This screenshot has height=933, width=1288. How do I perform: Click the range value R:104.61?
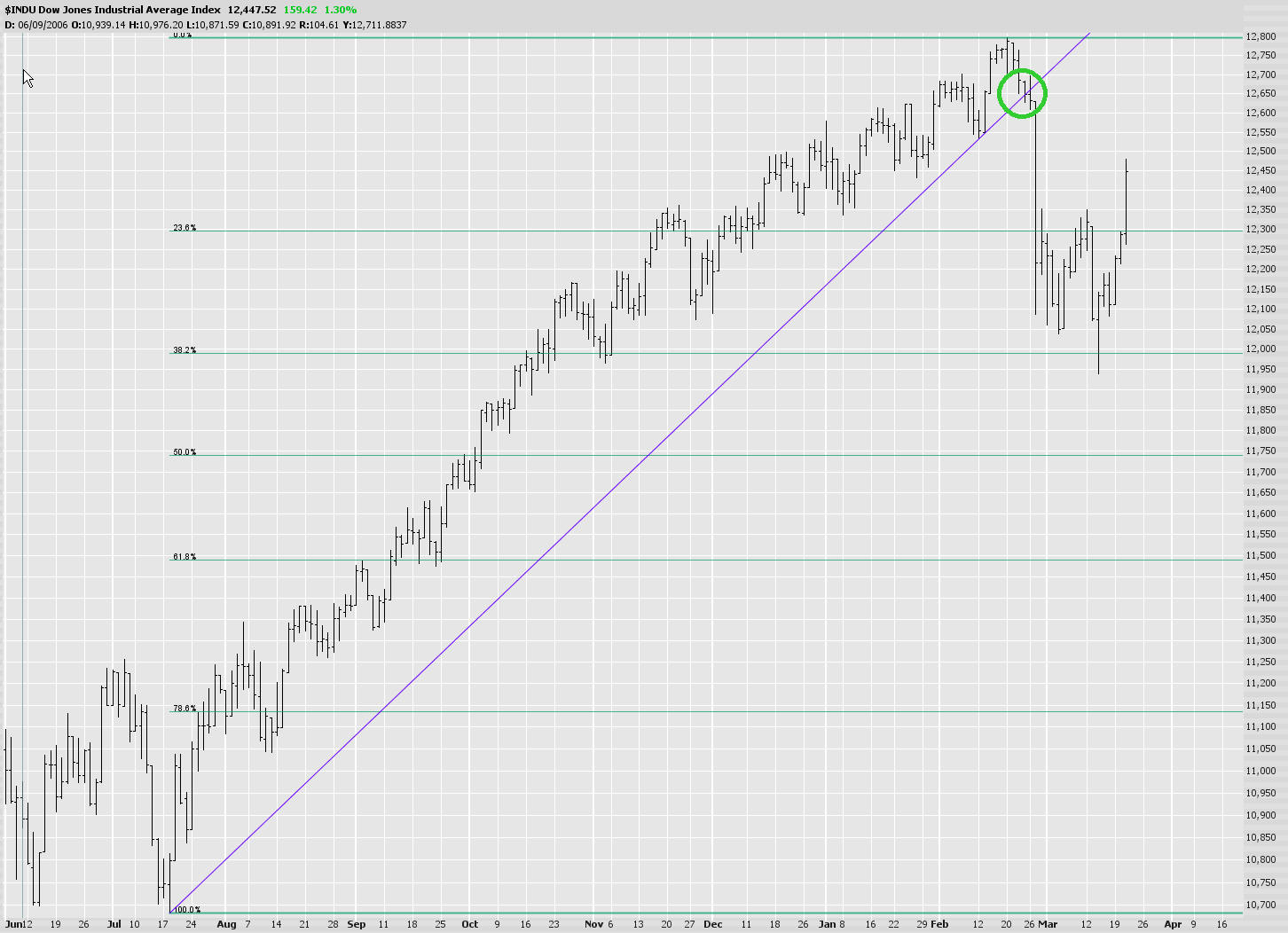(318, 25)
